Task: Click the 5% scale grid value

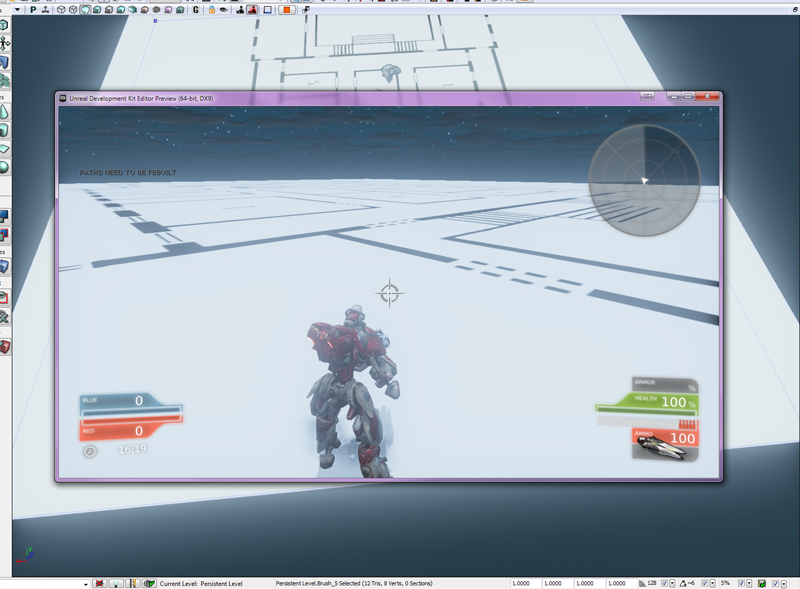Action: [x=725, y=583]
